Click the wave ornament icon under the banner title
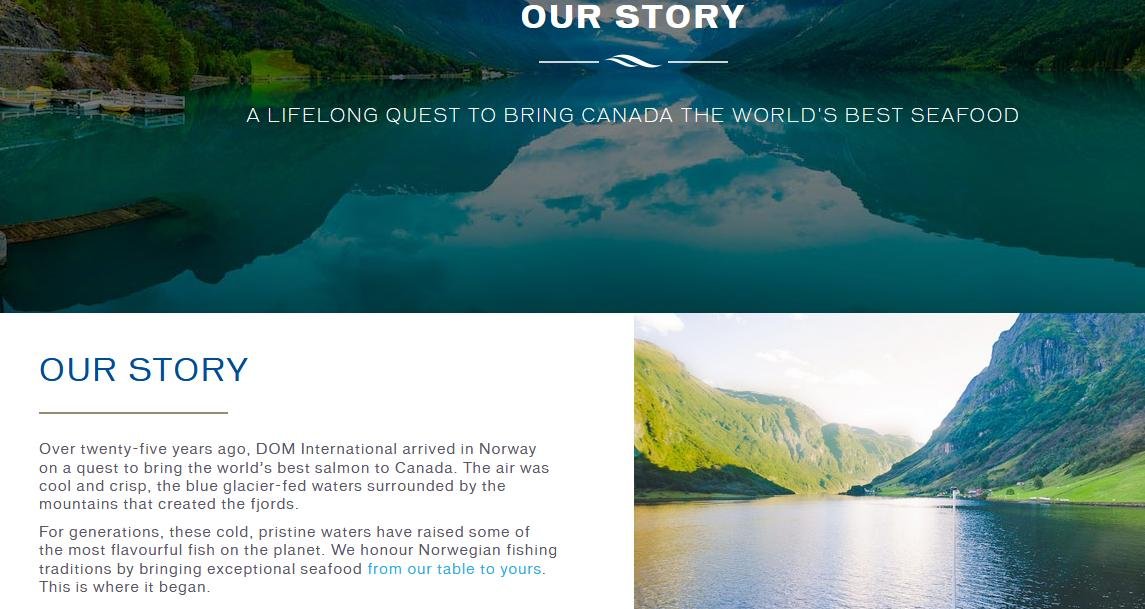1145x609 pixels. tap(633, 62)
